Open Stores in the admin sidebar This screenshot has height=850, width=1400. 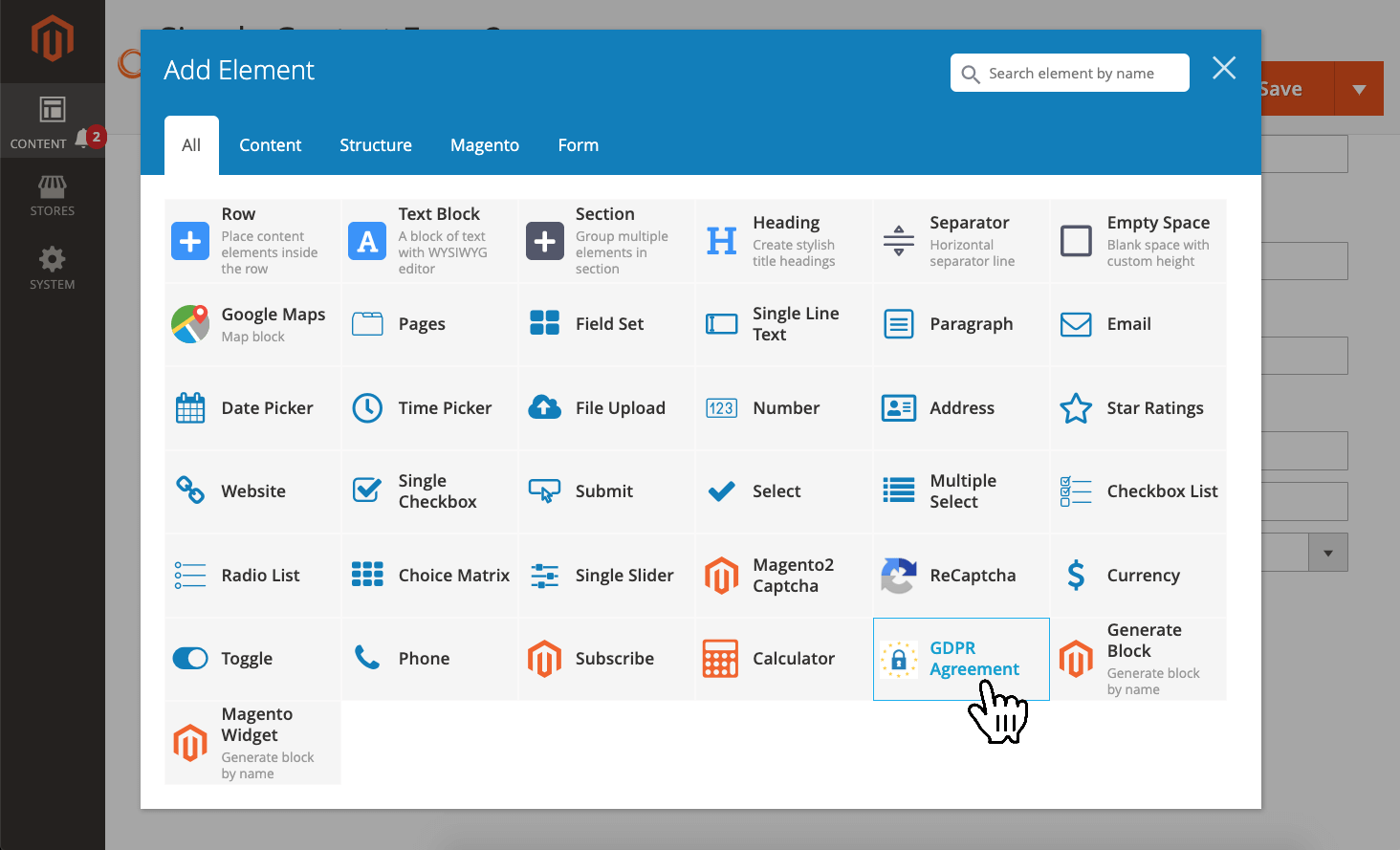pyautogui.click(x=52, y=196)
